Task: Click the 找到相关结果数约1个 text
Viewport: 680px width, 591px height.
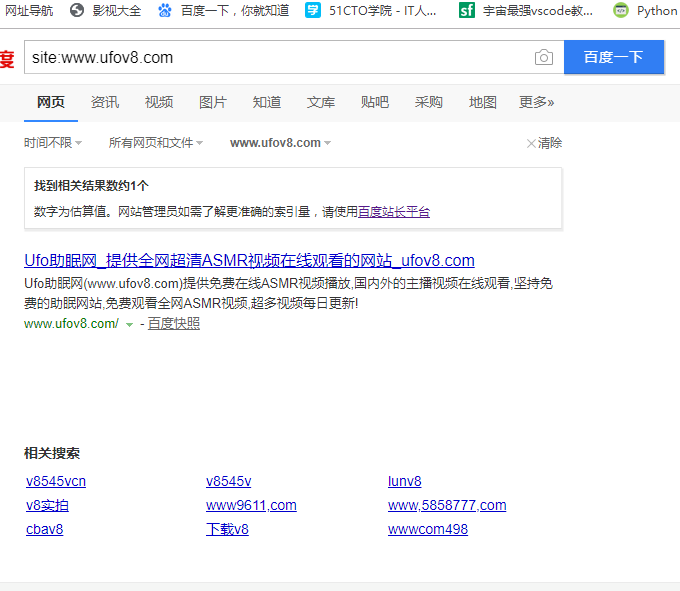Action: coord(92,186)
